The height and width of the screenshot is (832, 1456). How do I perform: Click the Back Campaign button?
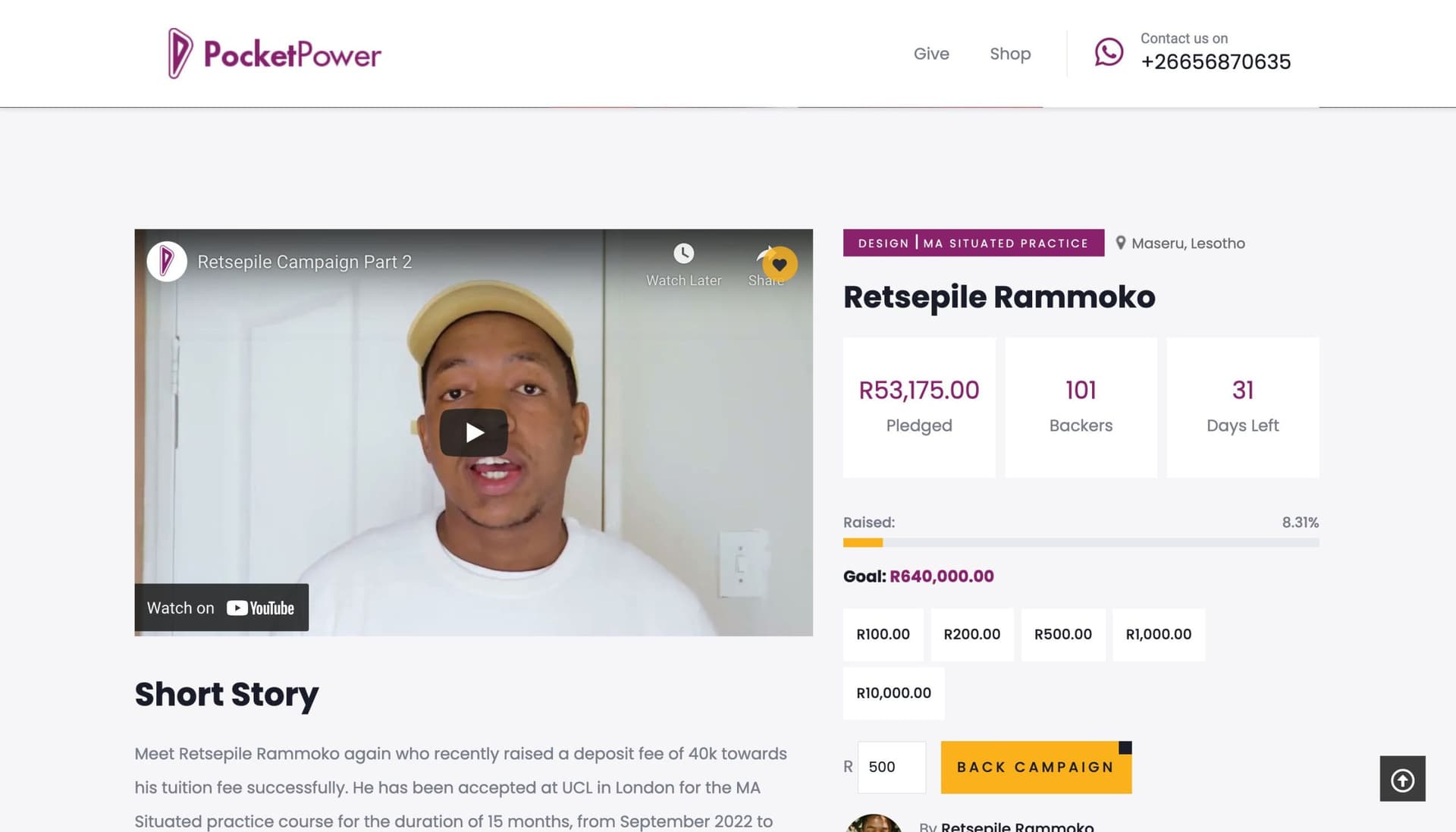(1036, 768)
